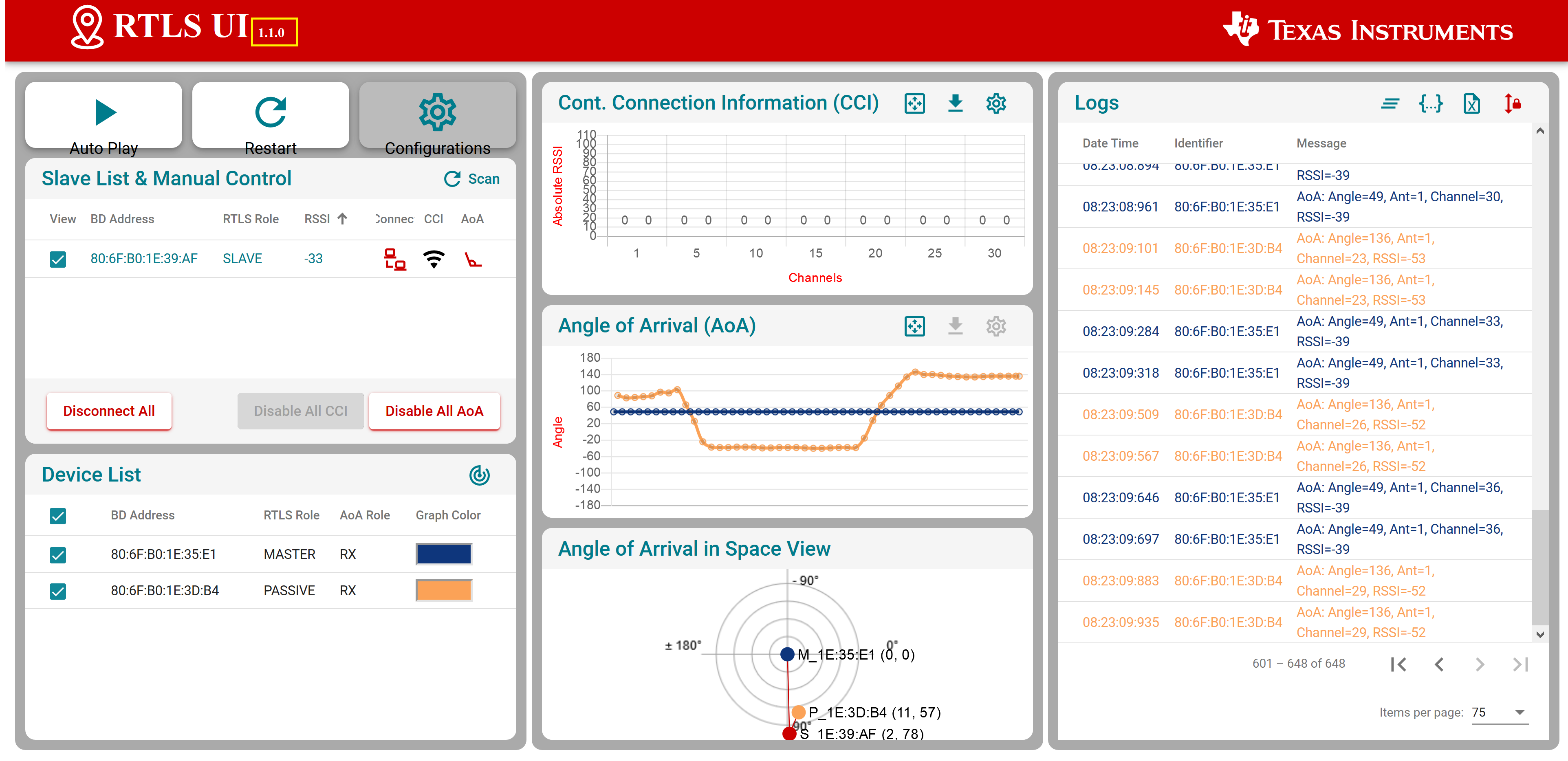Click the 1.1.0 version badge
Viewport: 1568px width, 761px height.
click(x=274, y=32)
